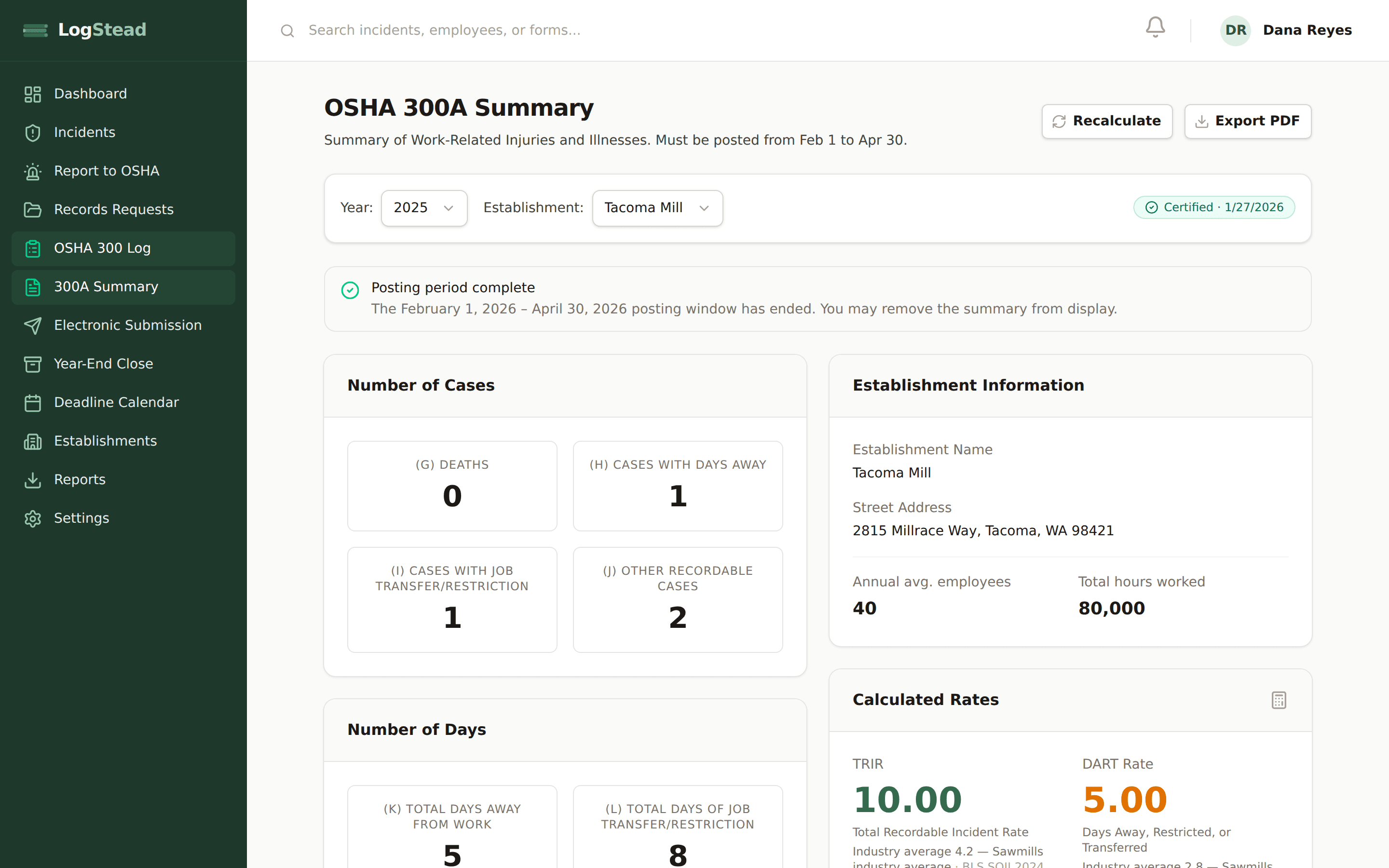Screen dimensions: 1389x868
Task: Click the (J) Other Recordable Cases card
Action: pyautogui.click(x=677, y=599)
